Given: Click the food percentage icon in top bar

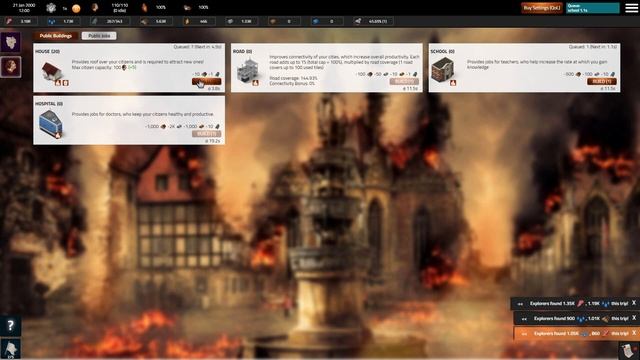Looking at the screenshot, I should point(187,7).
